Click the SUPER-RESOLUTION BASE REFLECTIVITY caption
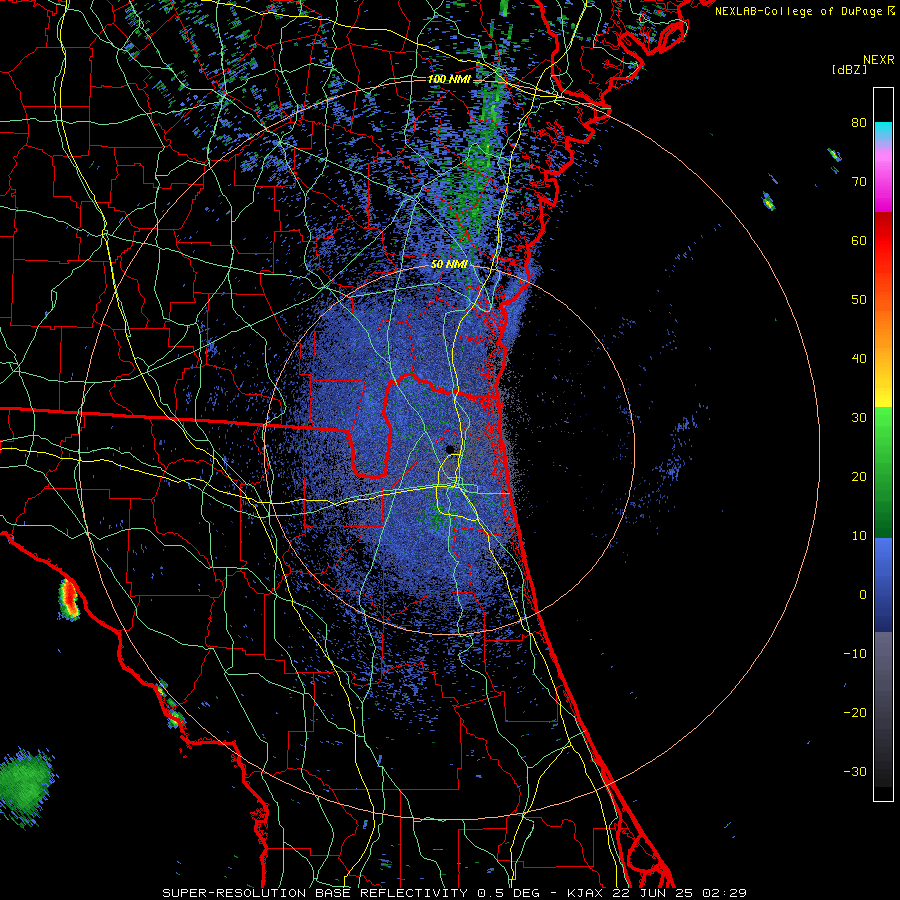900x900 pixels. click(315, 893)
